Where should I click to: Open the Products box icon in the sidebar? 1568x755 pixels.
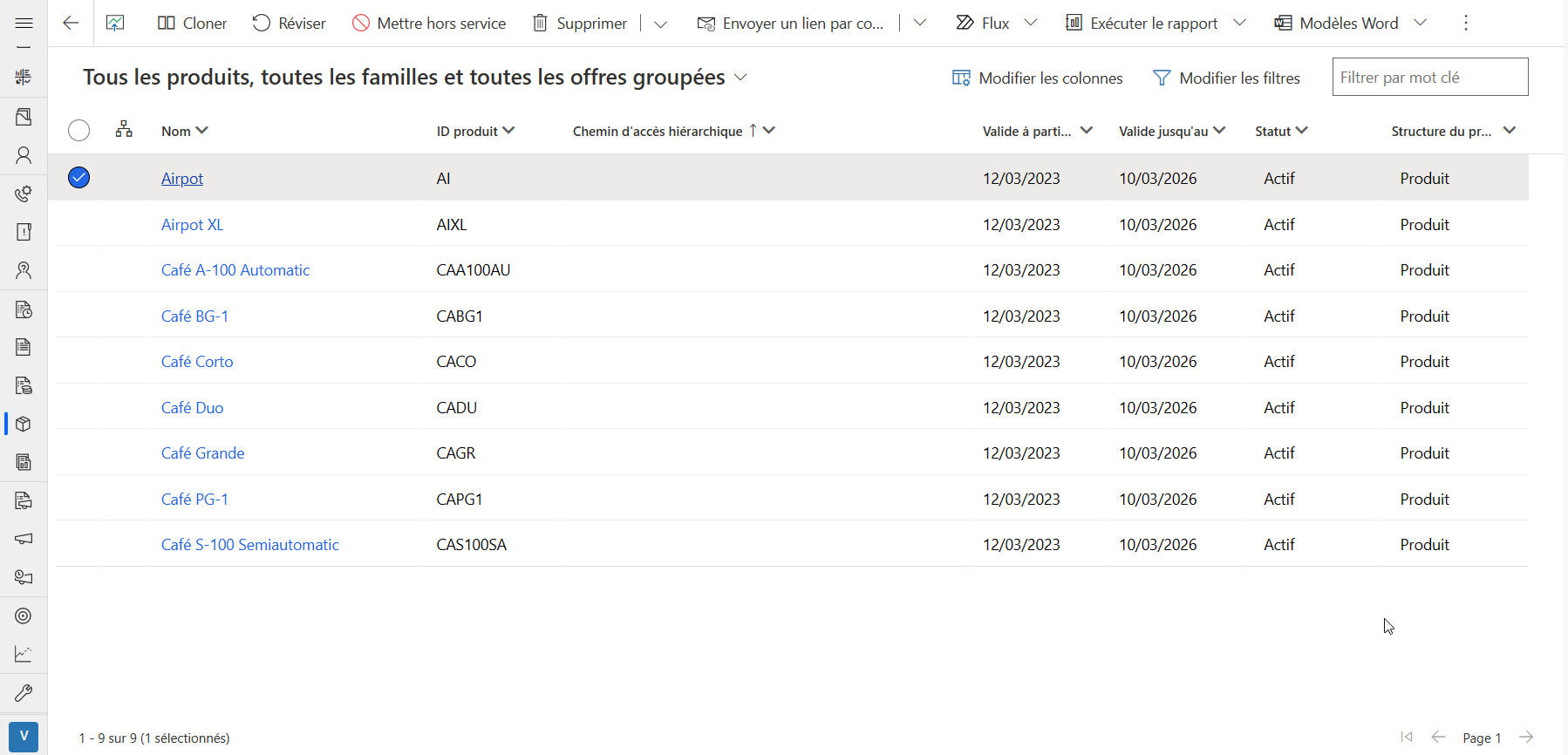(x=24, y=424)
